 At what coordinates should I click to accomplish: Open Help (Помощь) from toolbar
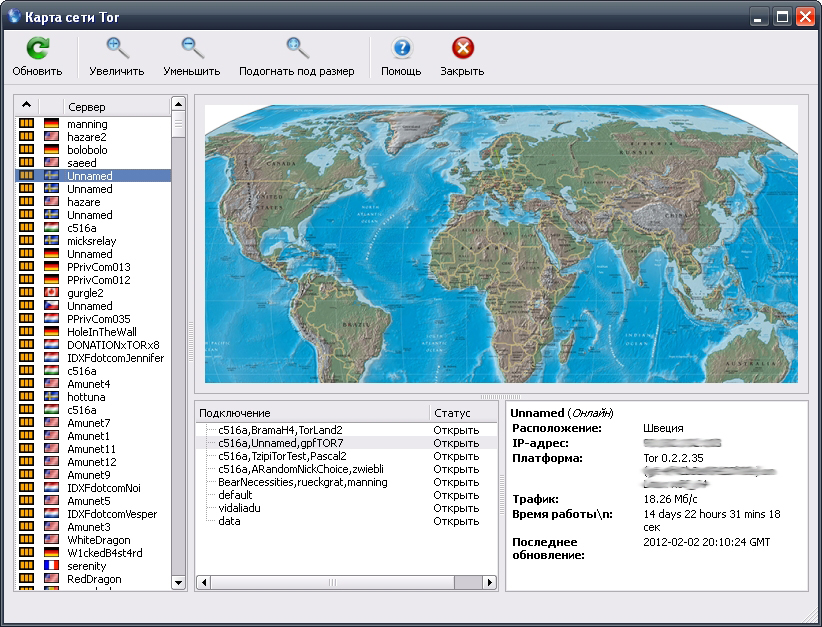click(401, 48)
